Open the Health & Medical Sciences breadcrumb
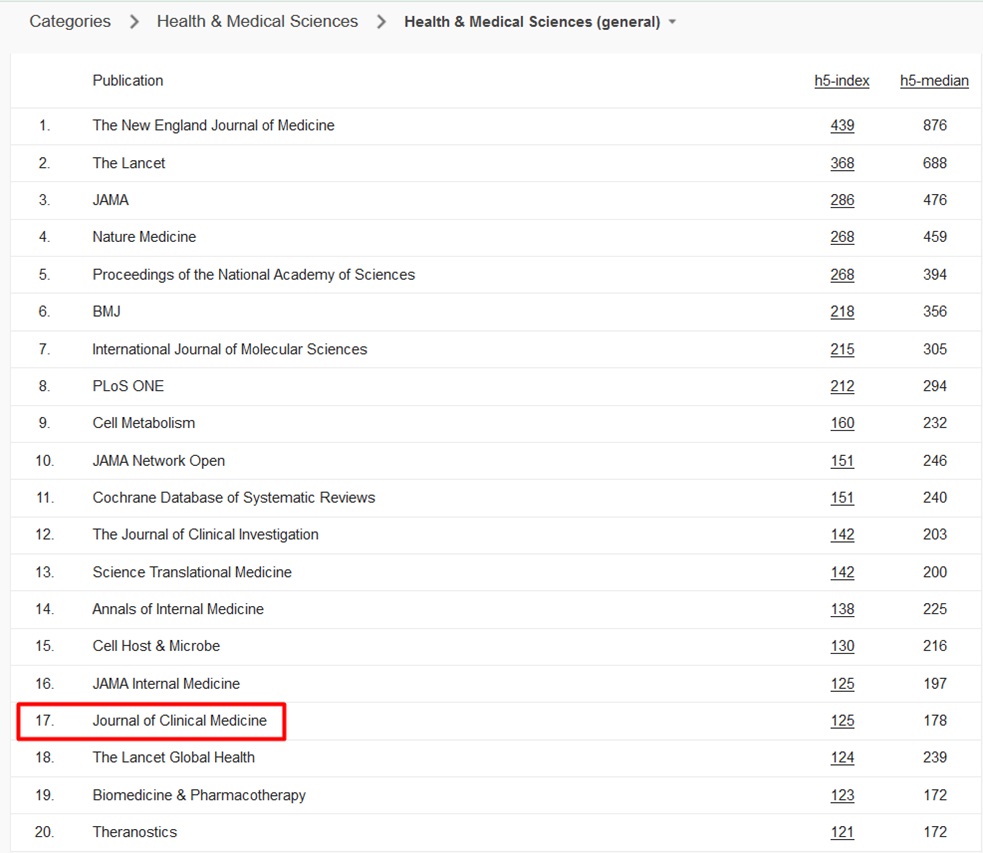This screenshot has width=983, height=853. 256,20
